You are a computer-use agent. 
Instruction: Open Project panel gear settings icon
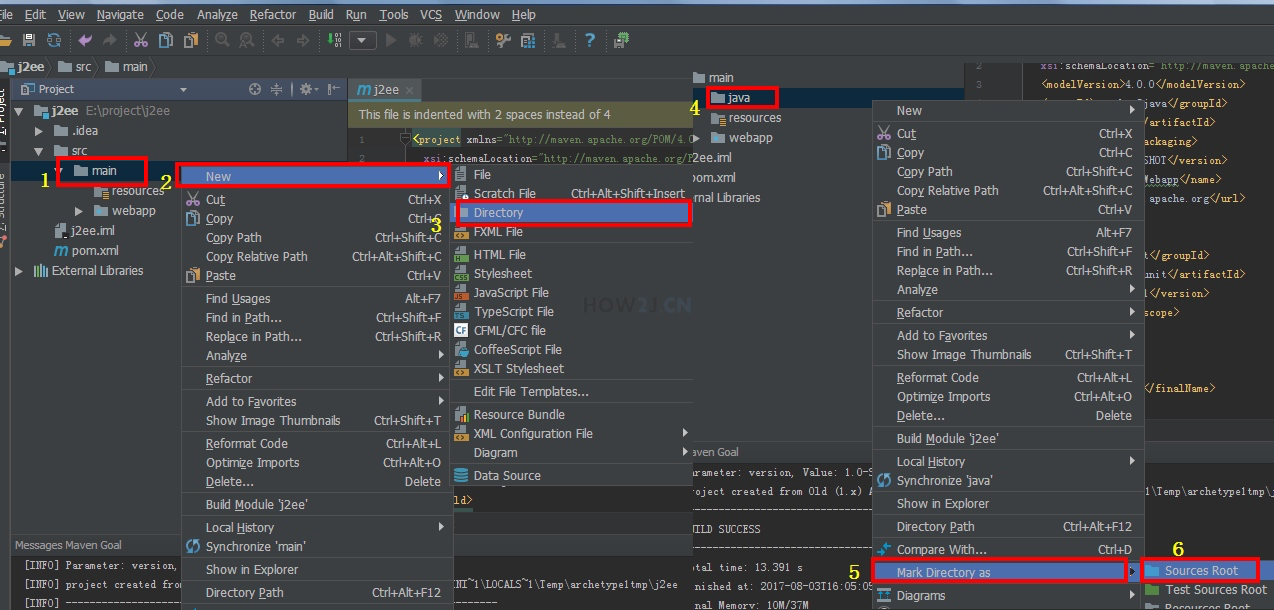307,89
